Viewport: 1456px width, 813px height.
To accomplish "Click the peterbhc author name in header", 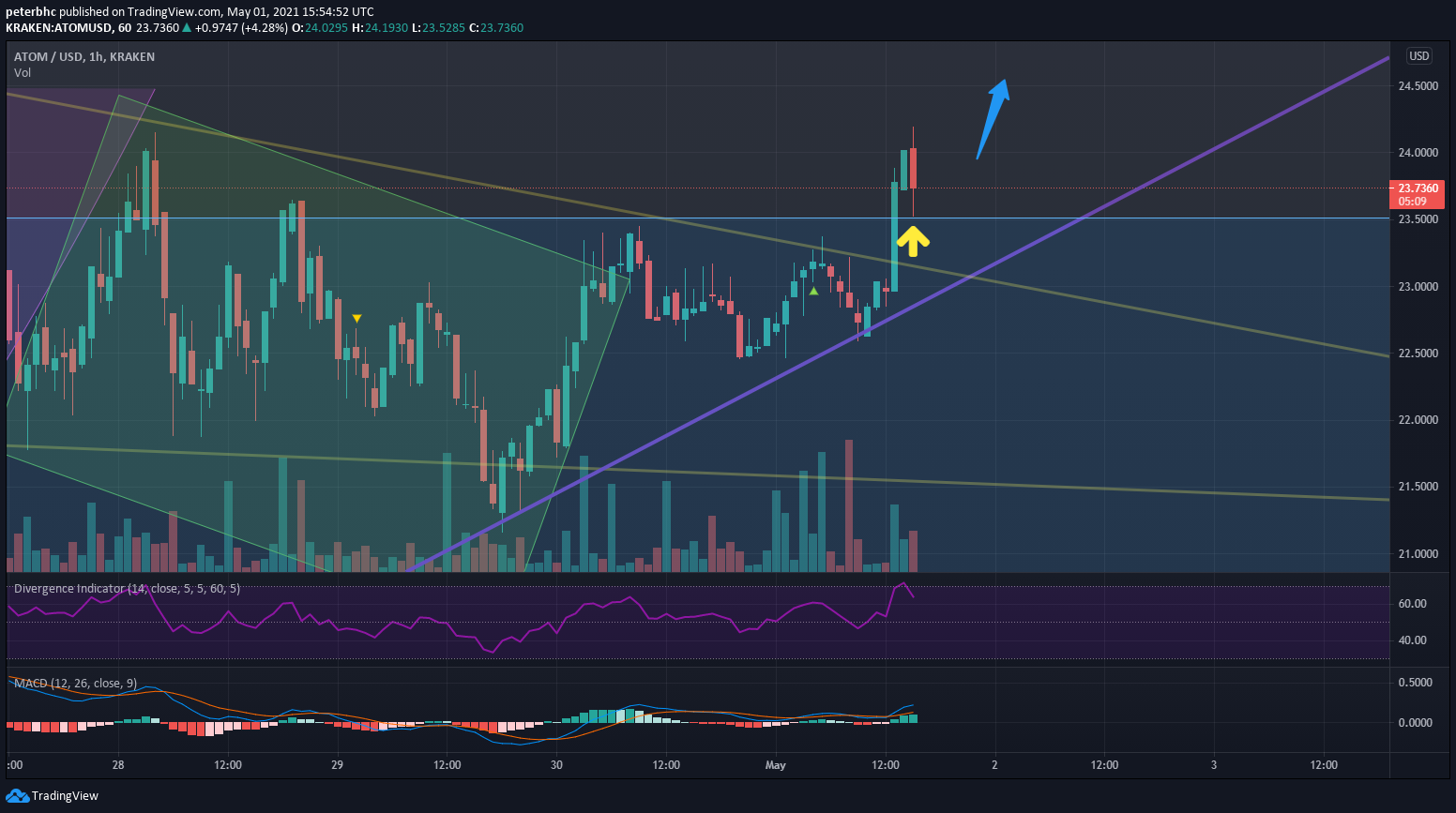I will (31, 12).
